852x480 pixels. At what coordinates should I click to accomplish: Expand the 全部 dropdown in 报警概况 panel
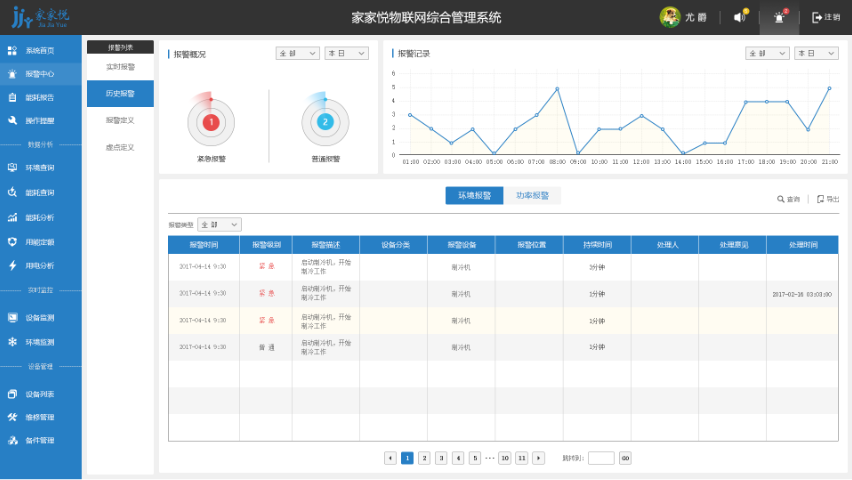[297, 54]
